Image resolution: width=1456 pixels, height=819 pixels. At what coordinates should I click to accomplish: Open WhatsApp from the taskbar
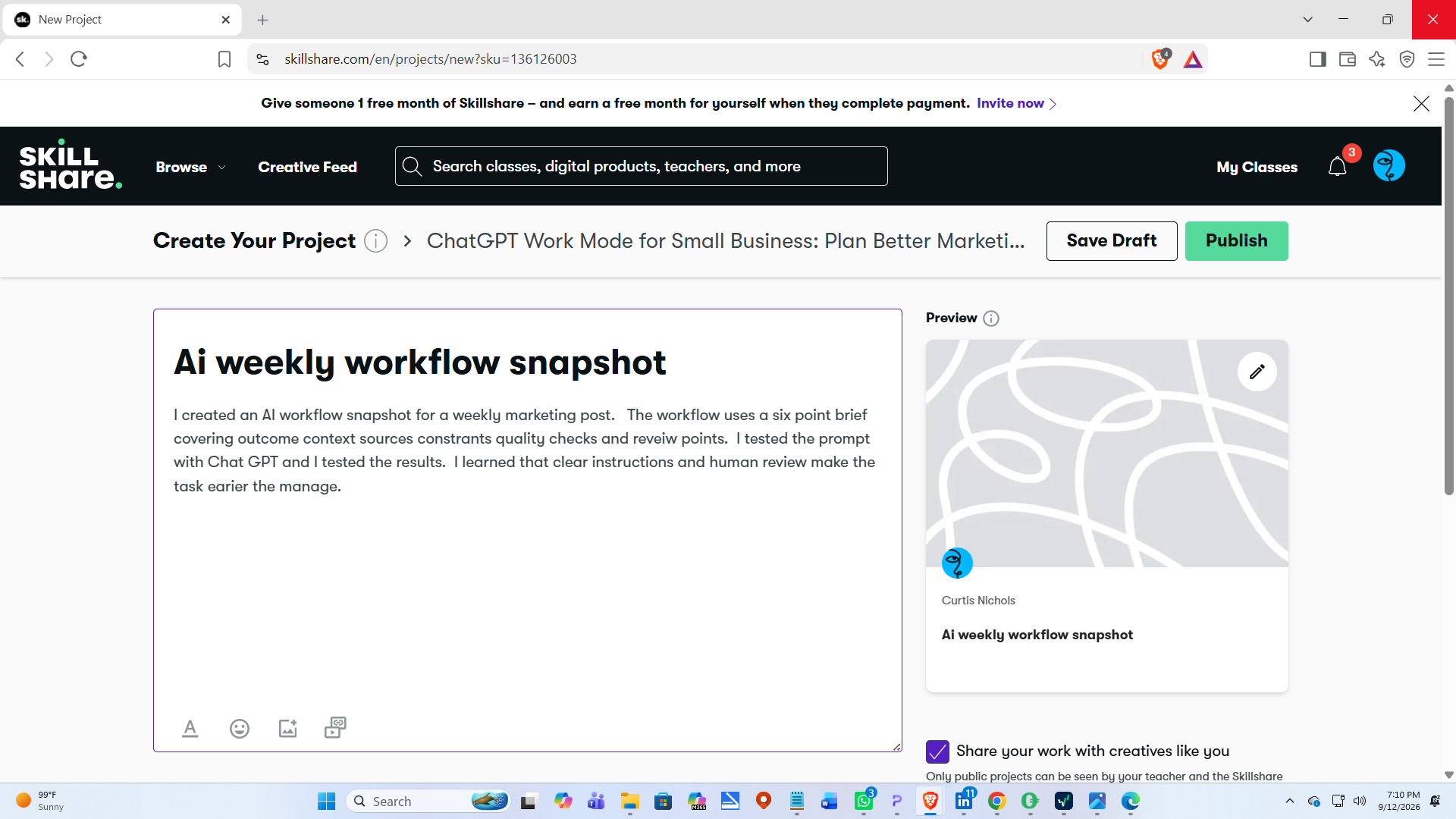coord(864,801)
